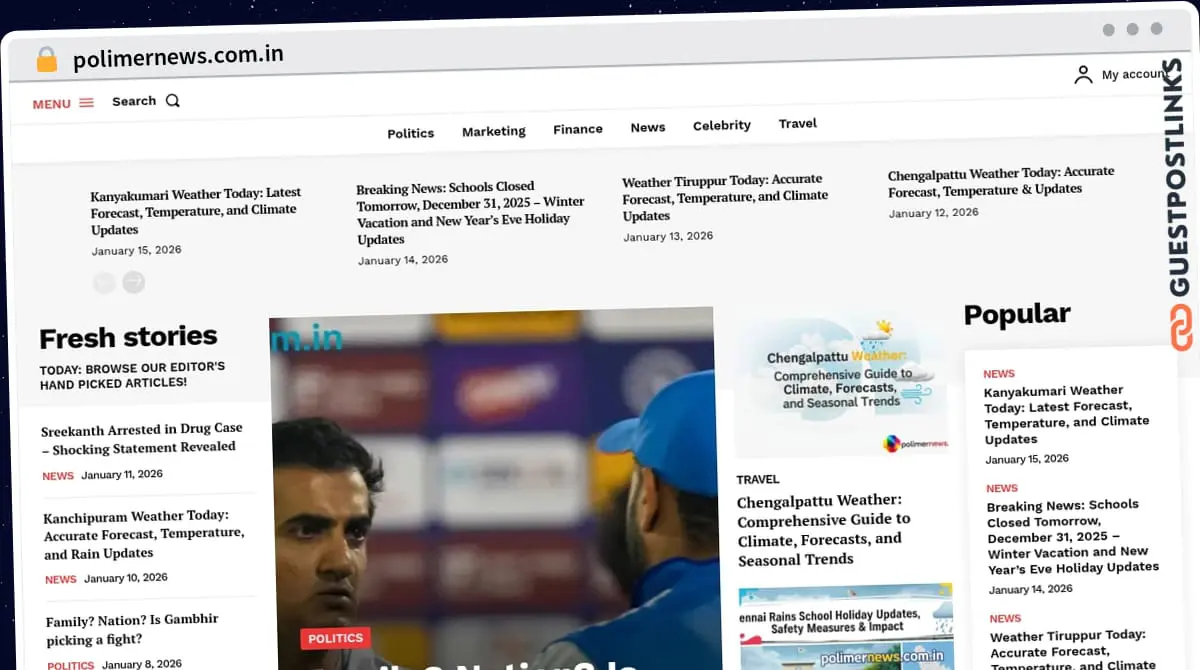The height and width of the screenshot is (670, 1200).
Task: Open Sreekanth Arrested in Drug Case story
Action: click(x=142, y=438)
